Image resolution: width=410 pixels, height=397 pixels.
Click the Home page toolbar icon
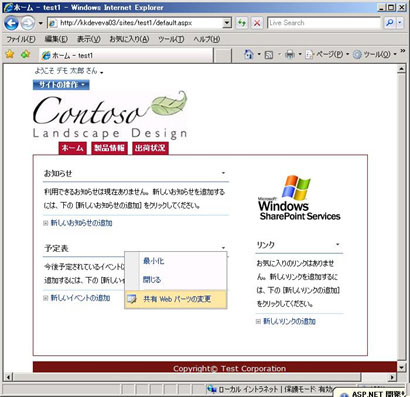tap(249, 54)
